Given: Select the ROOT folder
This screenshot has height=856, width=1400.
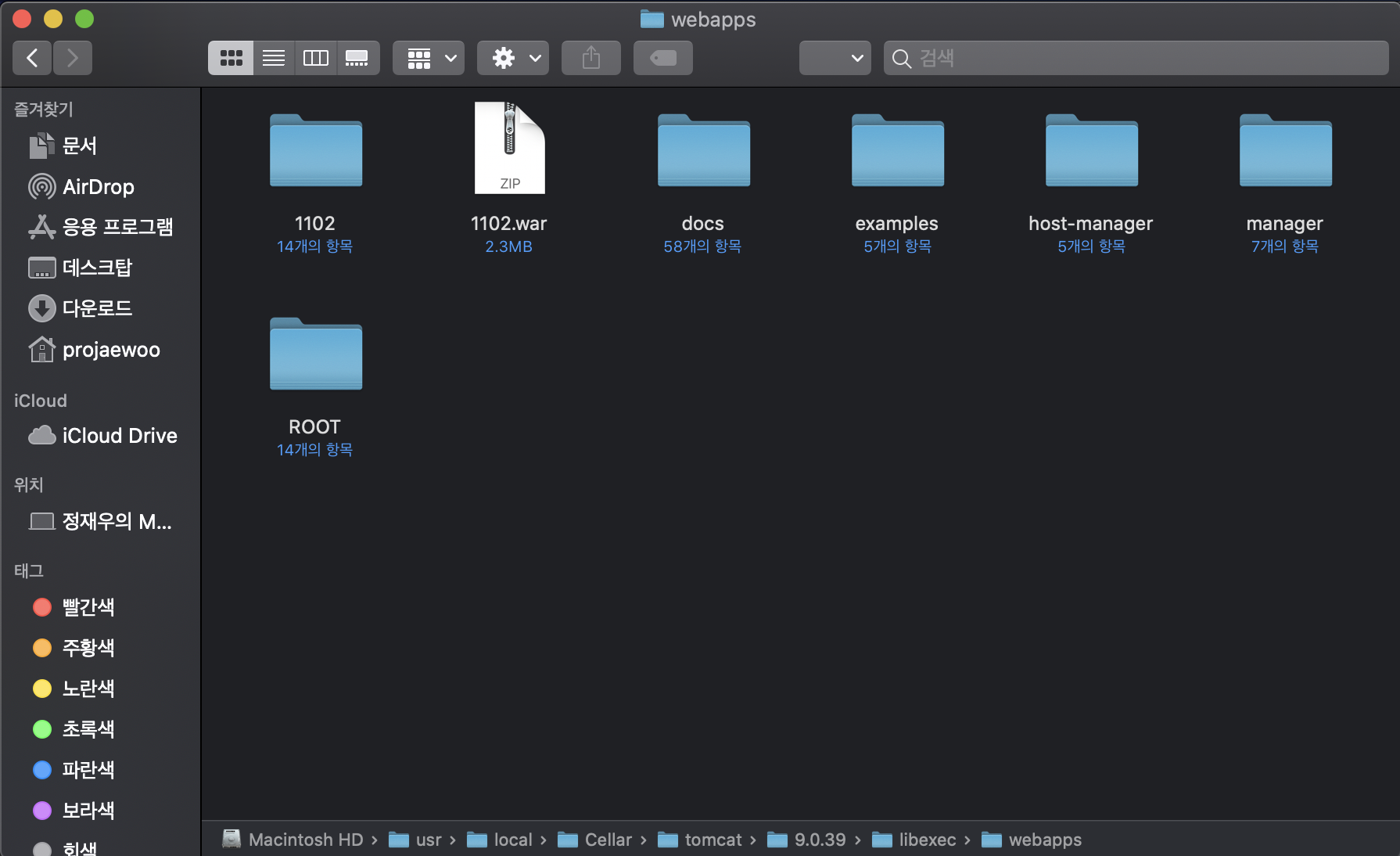Looking at the screenshot, I should point(315,354).
